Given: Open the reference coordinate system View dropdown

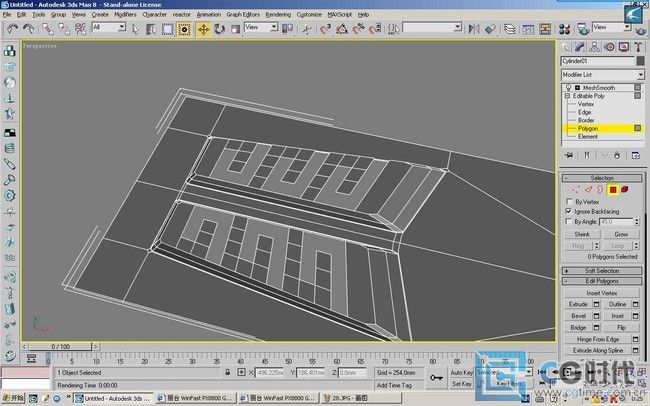Looking at the screenshot, I should click(x=274, y=27).
